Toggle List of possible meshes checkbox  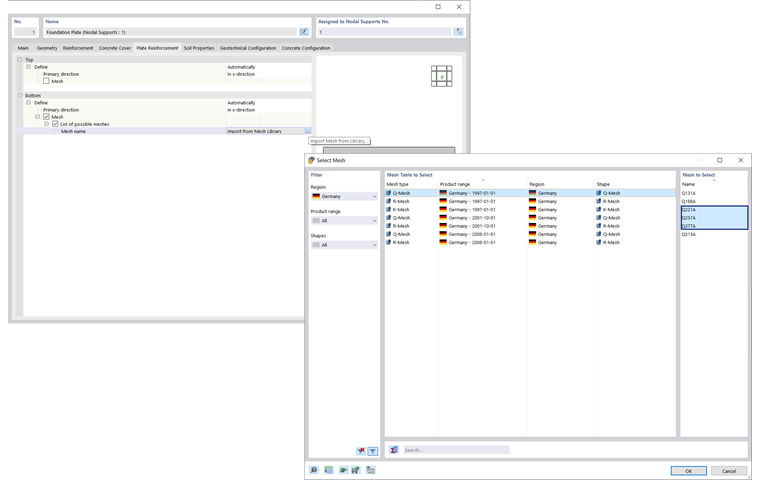tap(55, 124)
